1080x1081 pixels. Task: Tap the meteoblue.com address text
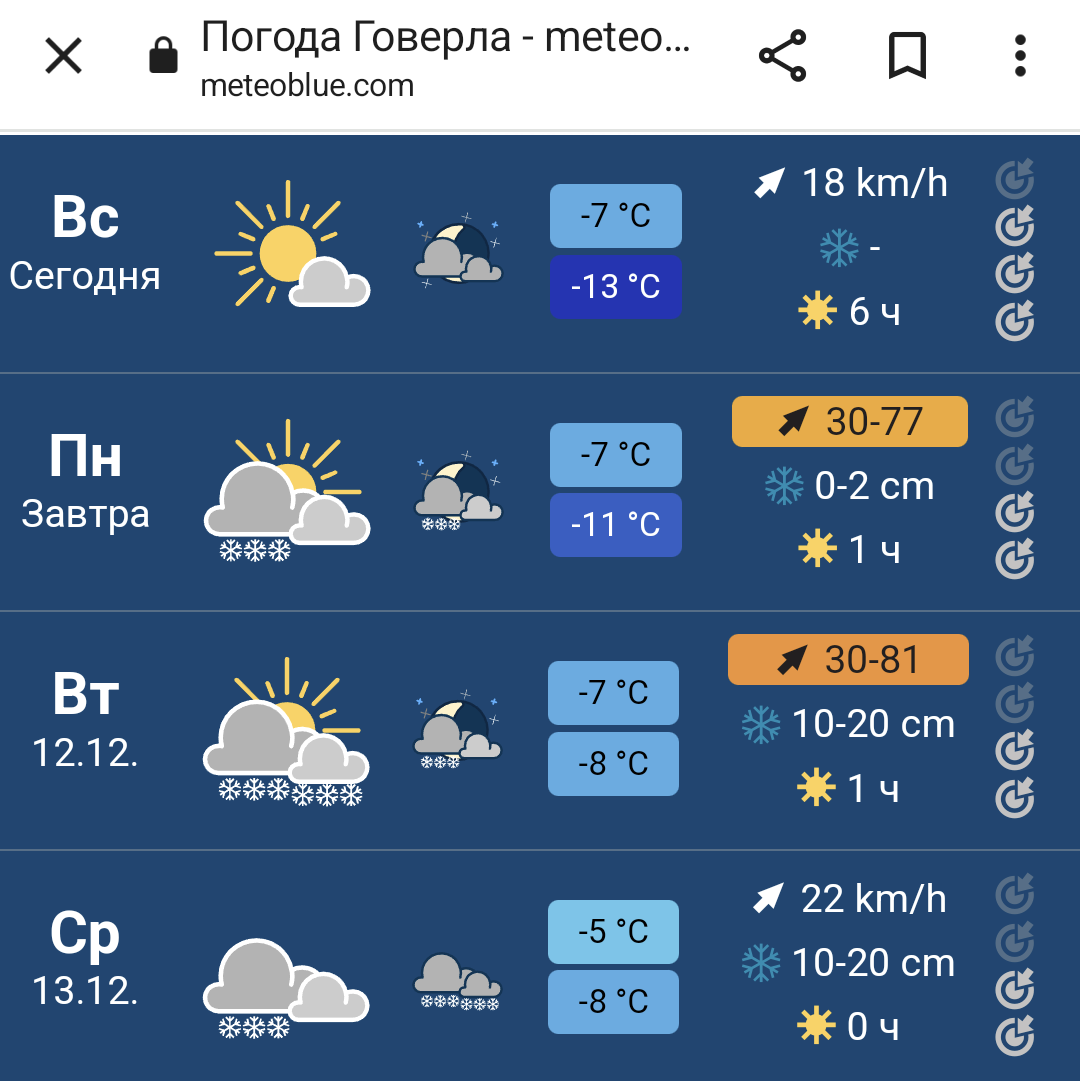point(307,86)
